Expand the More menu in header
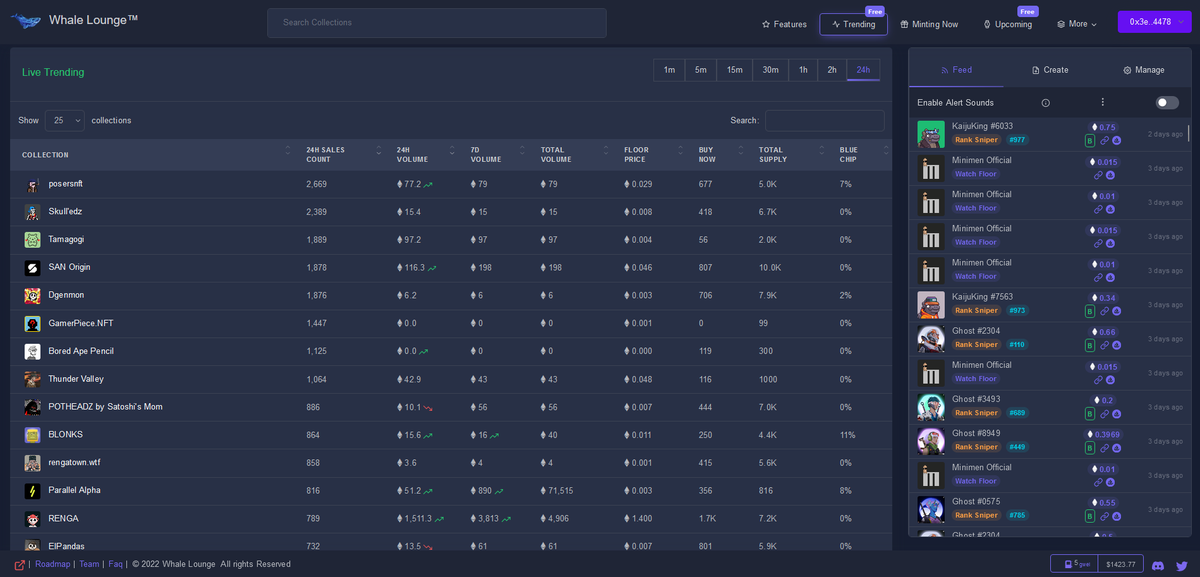 1077,24
